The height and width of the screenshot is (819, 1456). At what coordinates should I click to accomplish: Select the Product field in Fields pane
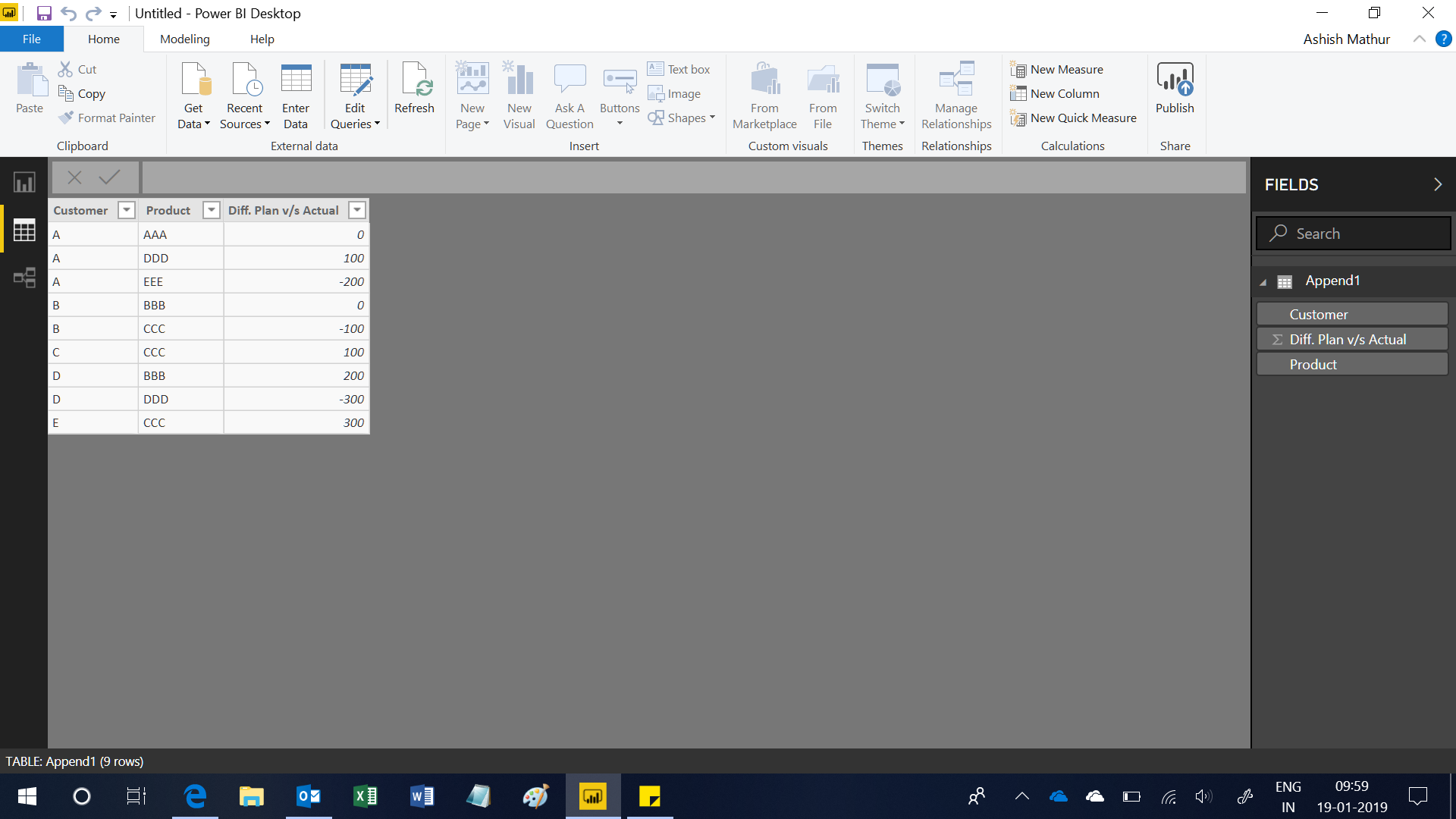click(1352, 364)
